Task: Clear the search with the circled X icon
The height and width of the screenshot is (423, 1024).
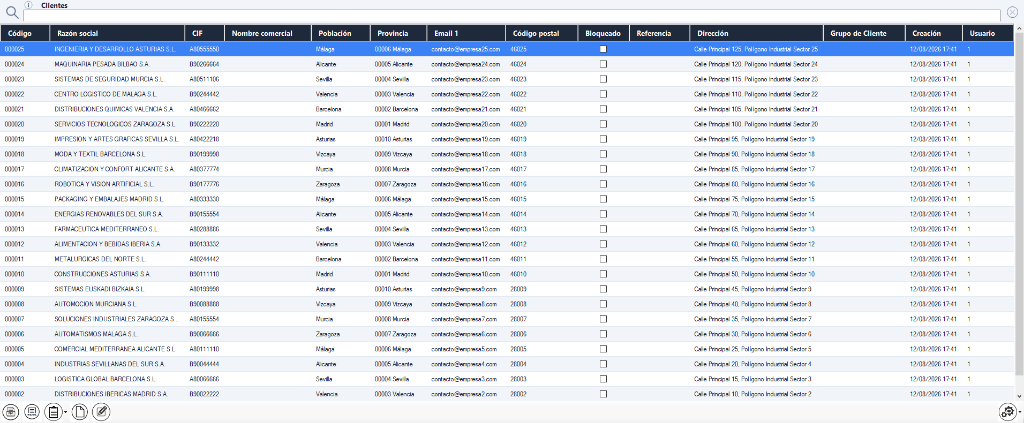Action: (x=1012, y=12)
